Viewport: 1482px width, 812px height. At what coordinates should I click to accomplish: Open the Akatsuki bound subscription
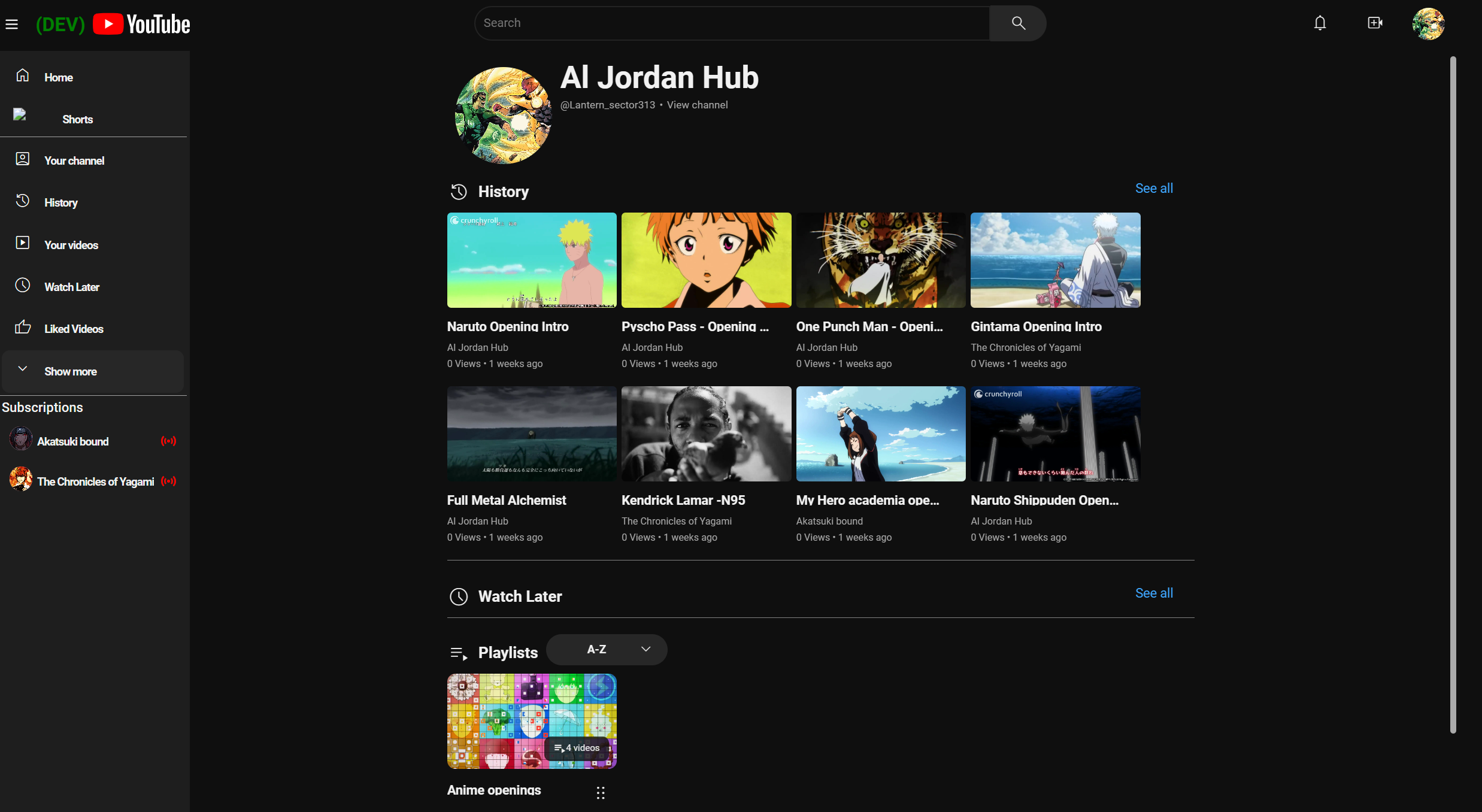(x=72, y=441)
